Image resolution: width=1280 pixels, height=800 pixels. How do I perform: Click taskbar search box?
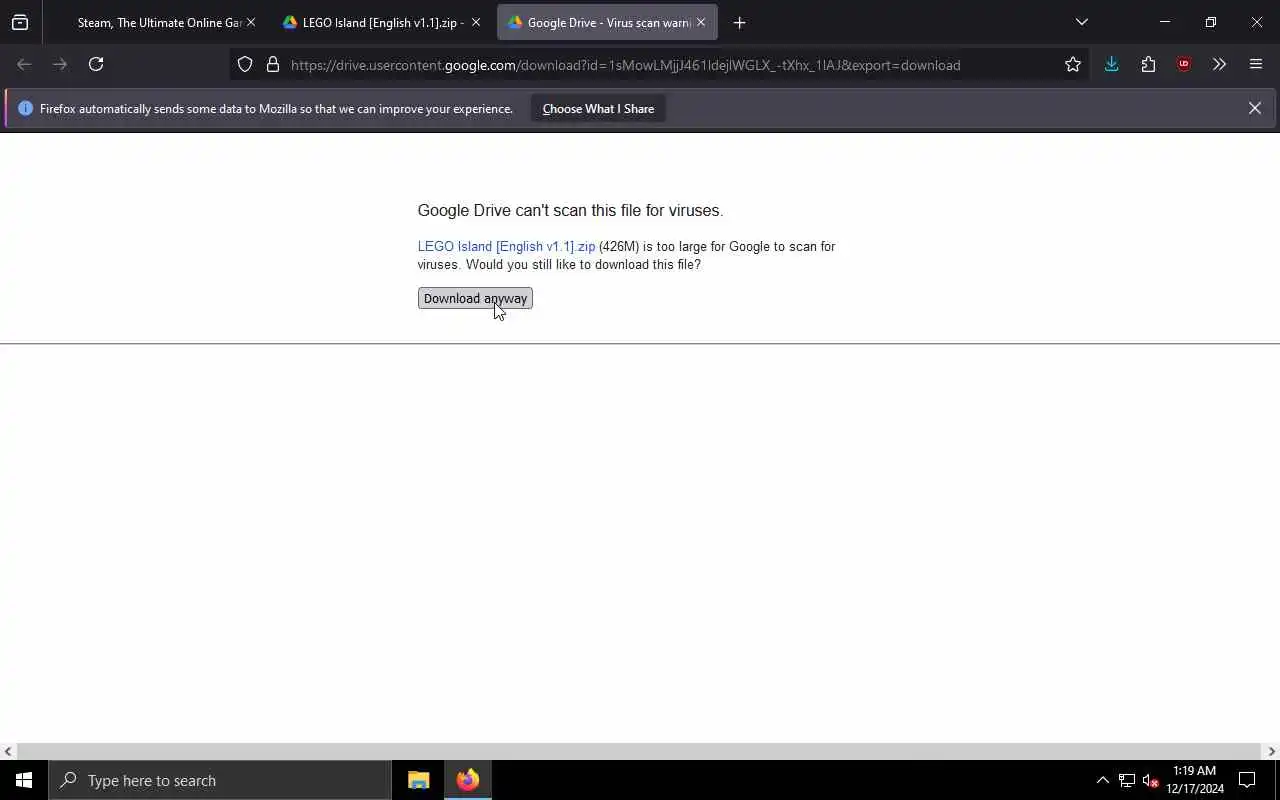click(220, 780)
